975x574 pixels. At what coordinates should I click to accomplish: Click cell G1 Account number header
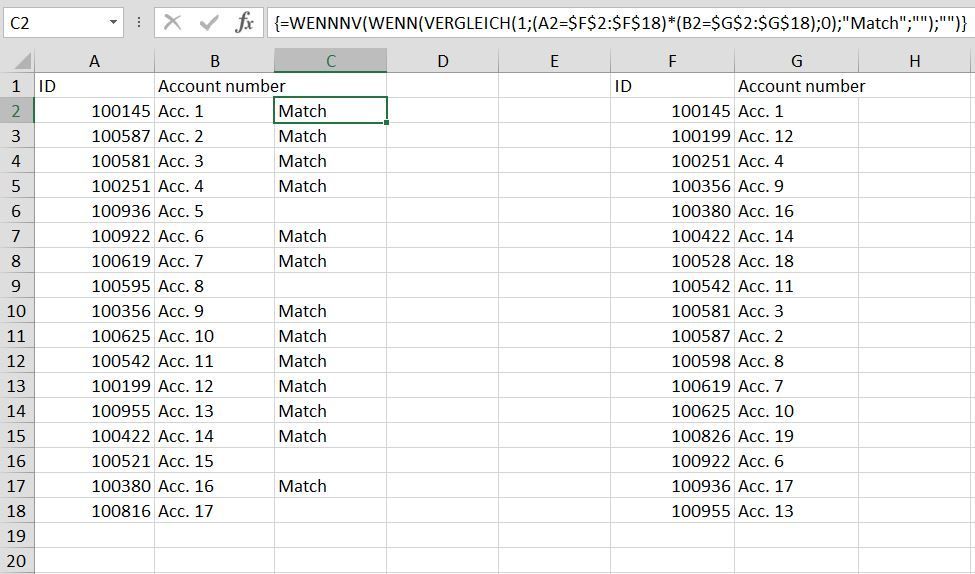(x=797, y=86)
